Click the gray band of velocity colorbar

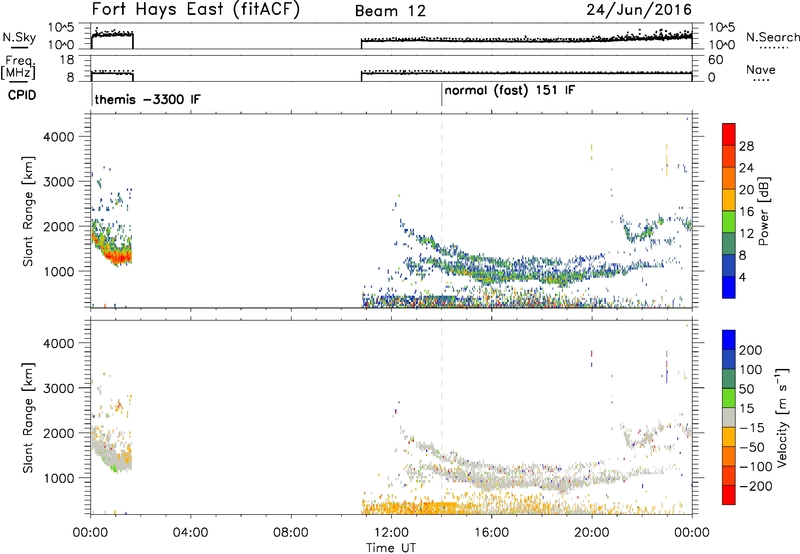[x=729, y=417]
